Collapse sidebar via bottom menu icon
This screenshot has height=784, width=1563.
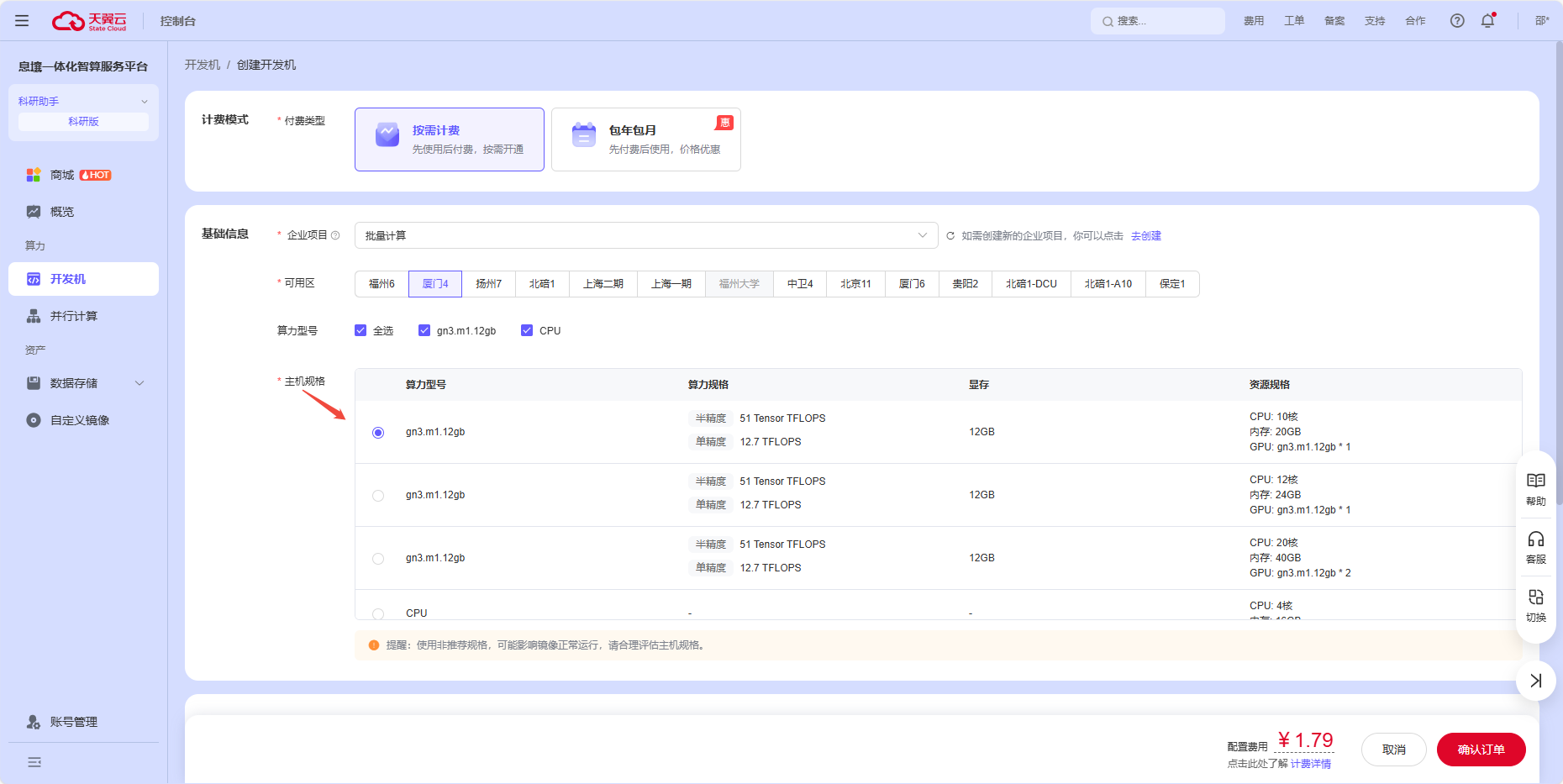pyautogui.click(x=34, y=762)
